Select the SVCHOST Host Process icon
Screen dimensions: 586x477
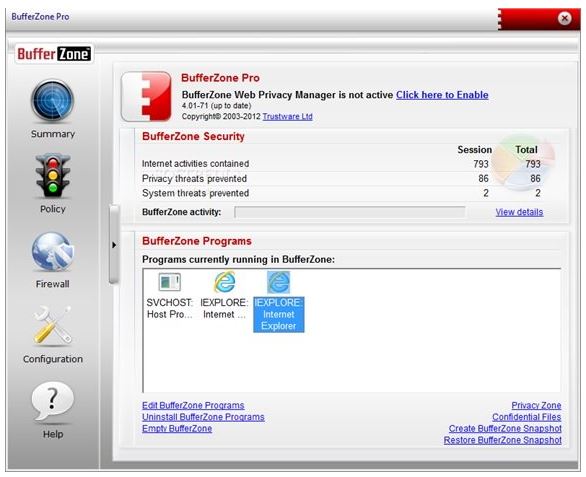pos(169,282)
